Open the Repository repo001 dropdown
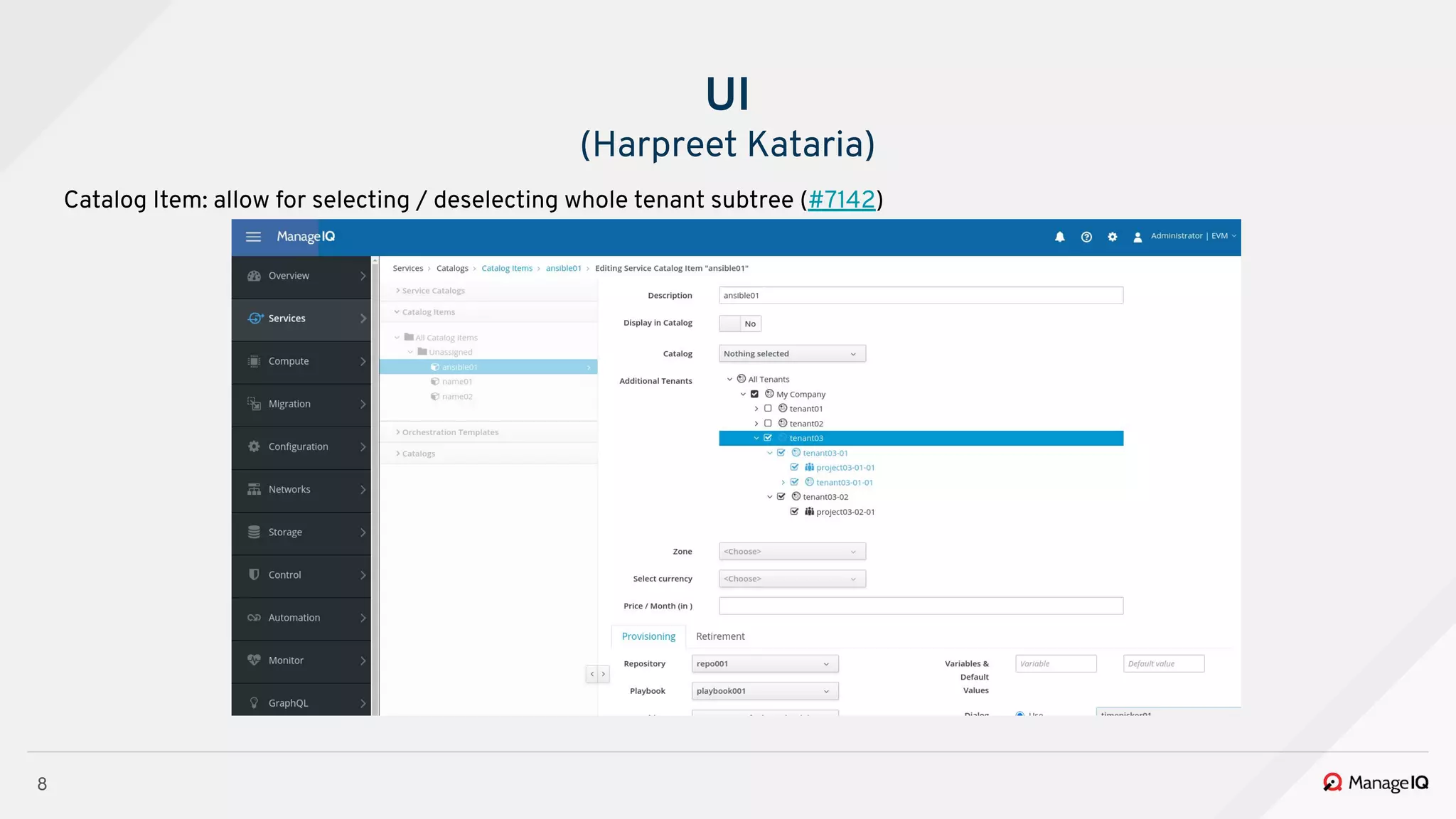1456x819 pixels. pyautogui.click(x=765, y=663)
